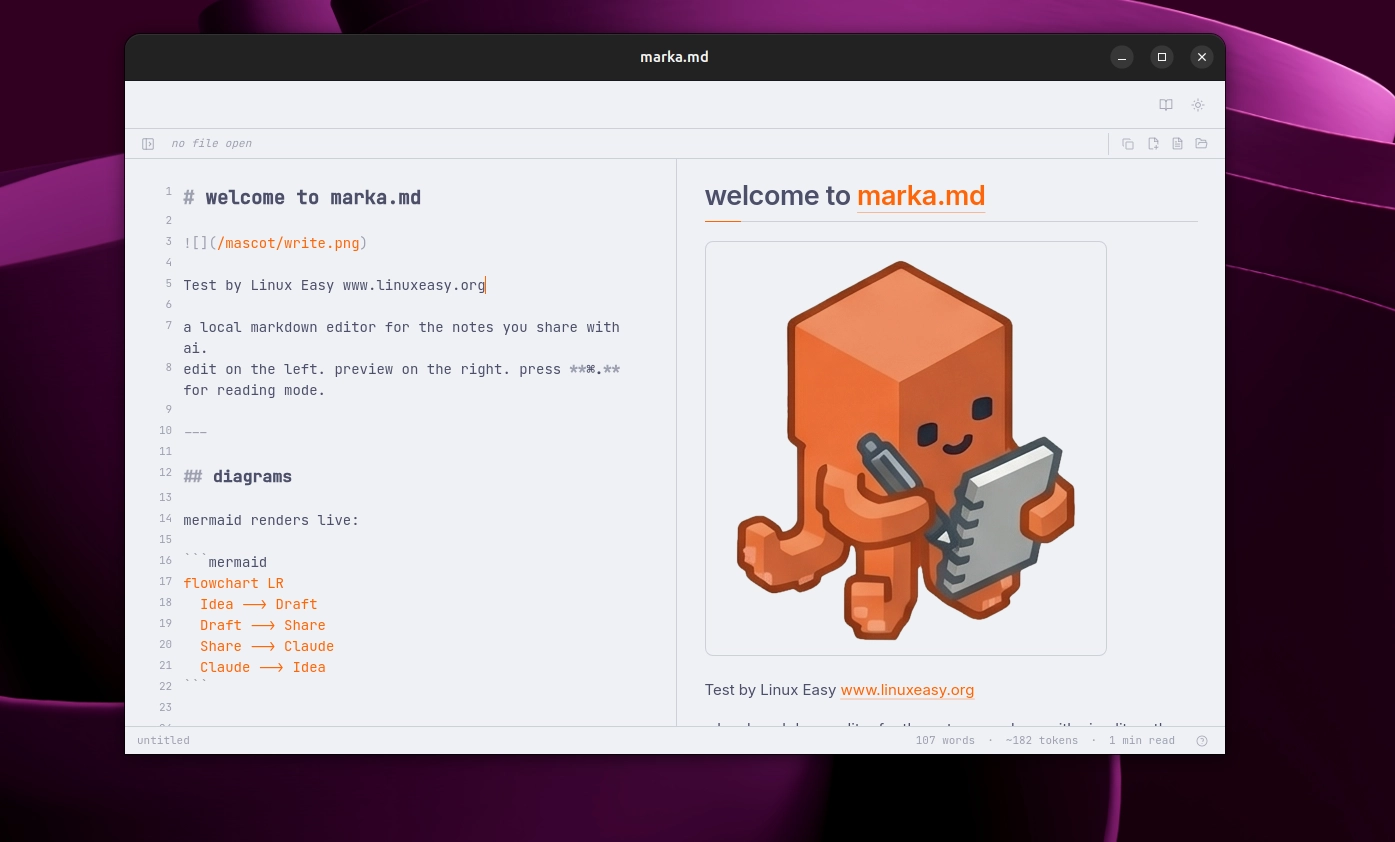Switch theme using the sun icon
Viewport: 1395px width, 842px height.
(x=1197, y=105)
